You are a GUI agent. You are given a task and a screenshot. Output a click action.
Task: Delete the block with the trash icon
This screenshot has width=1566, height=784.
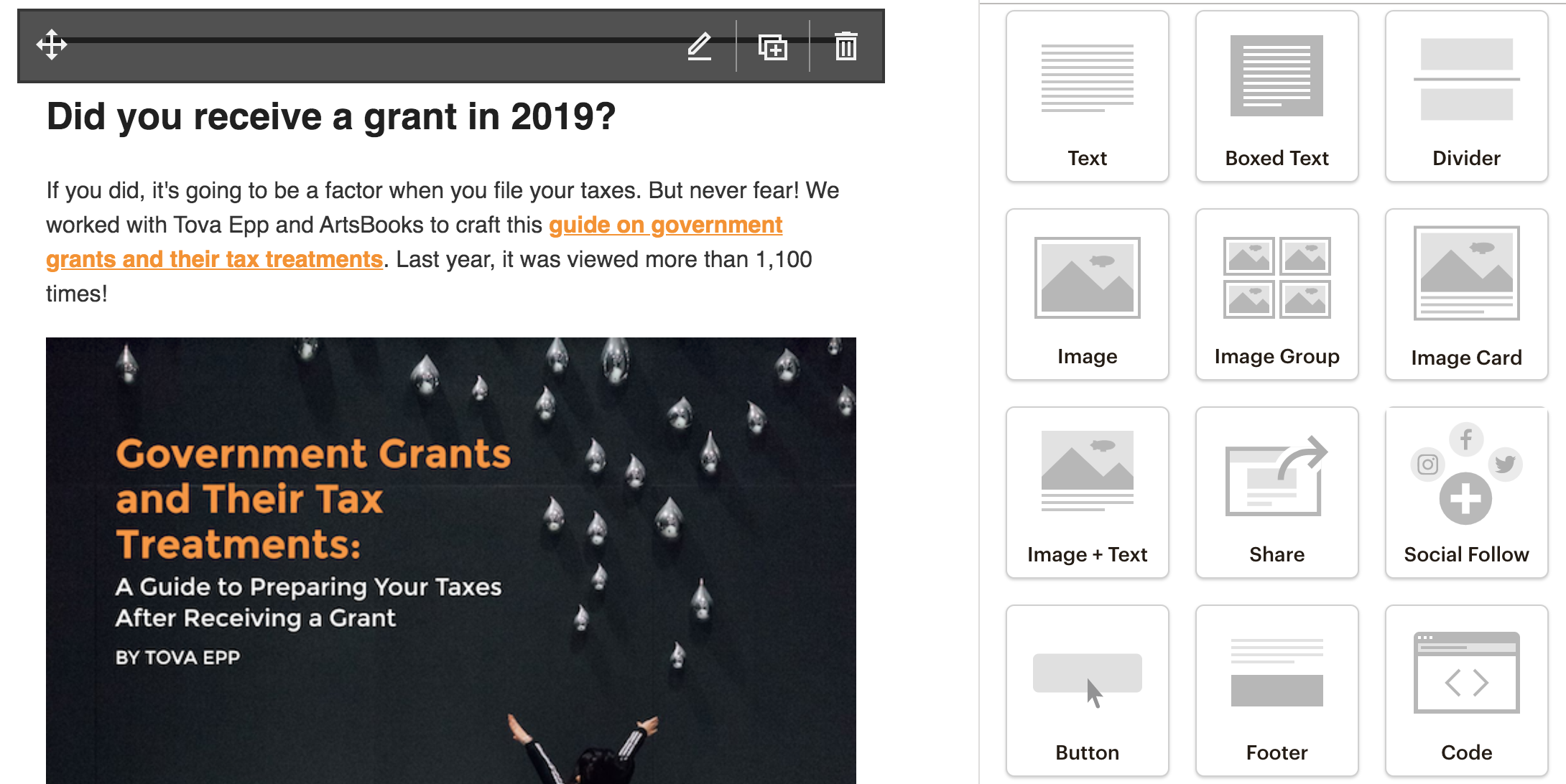click(845, 47)
